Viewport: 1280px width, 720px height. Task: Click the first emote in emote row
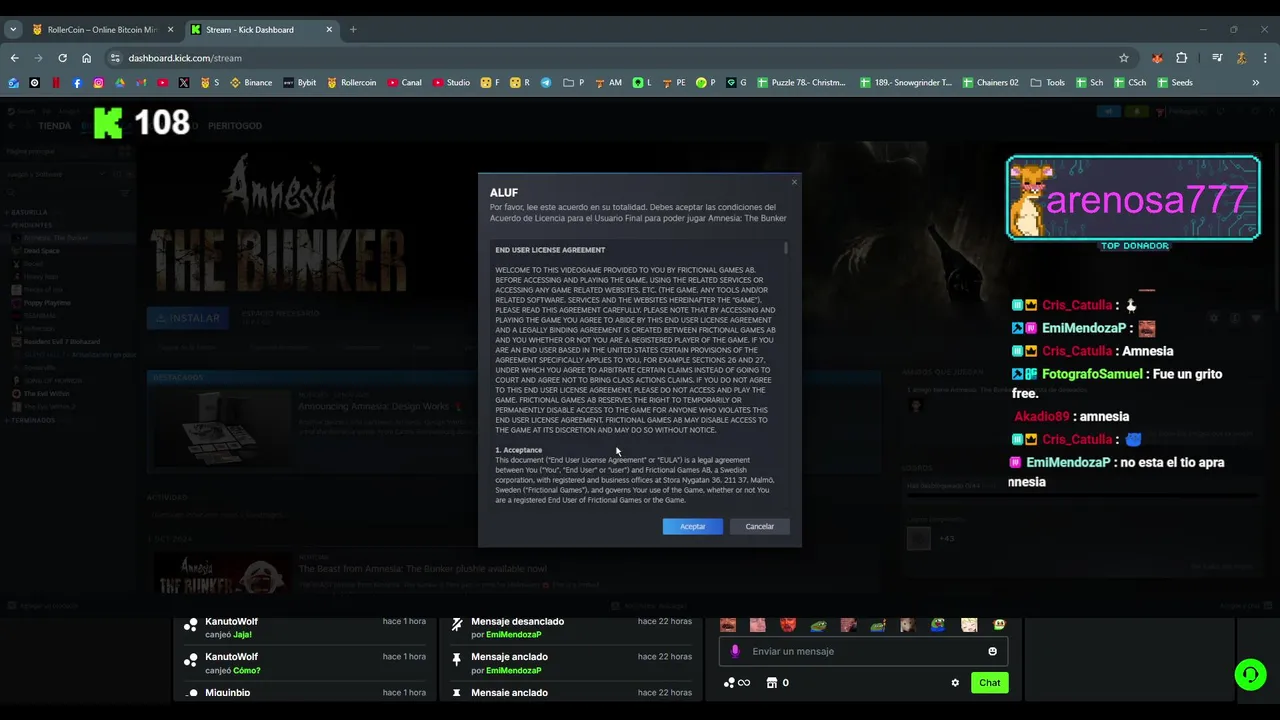point(728,625)
